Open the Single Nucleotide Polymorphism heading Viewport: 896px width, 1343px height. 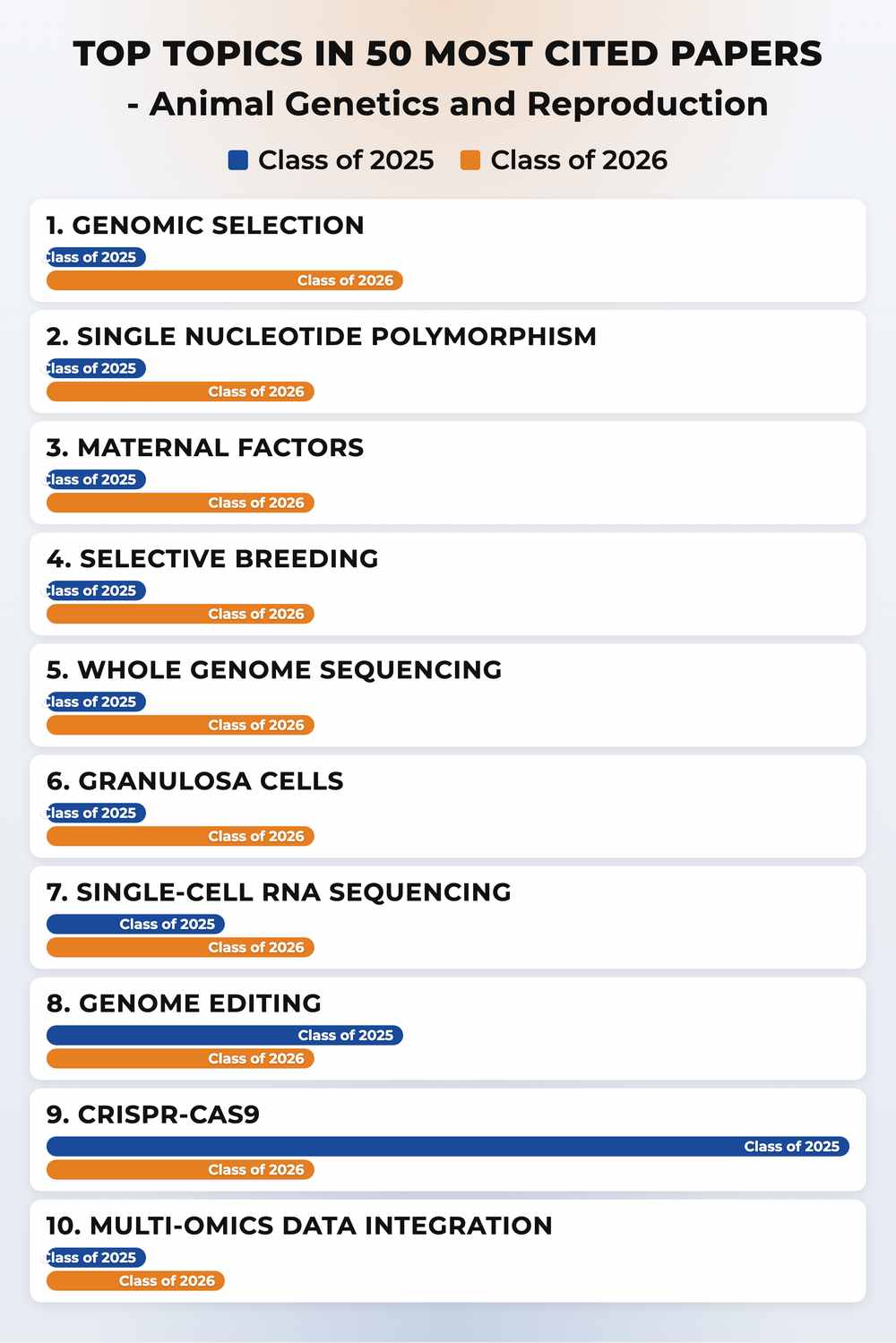[322, 336]
